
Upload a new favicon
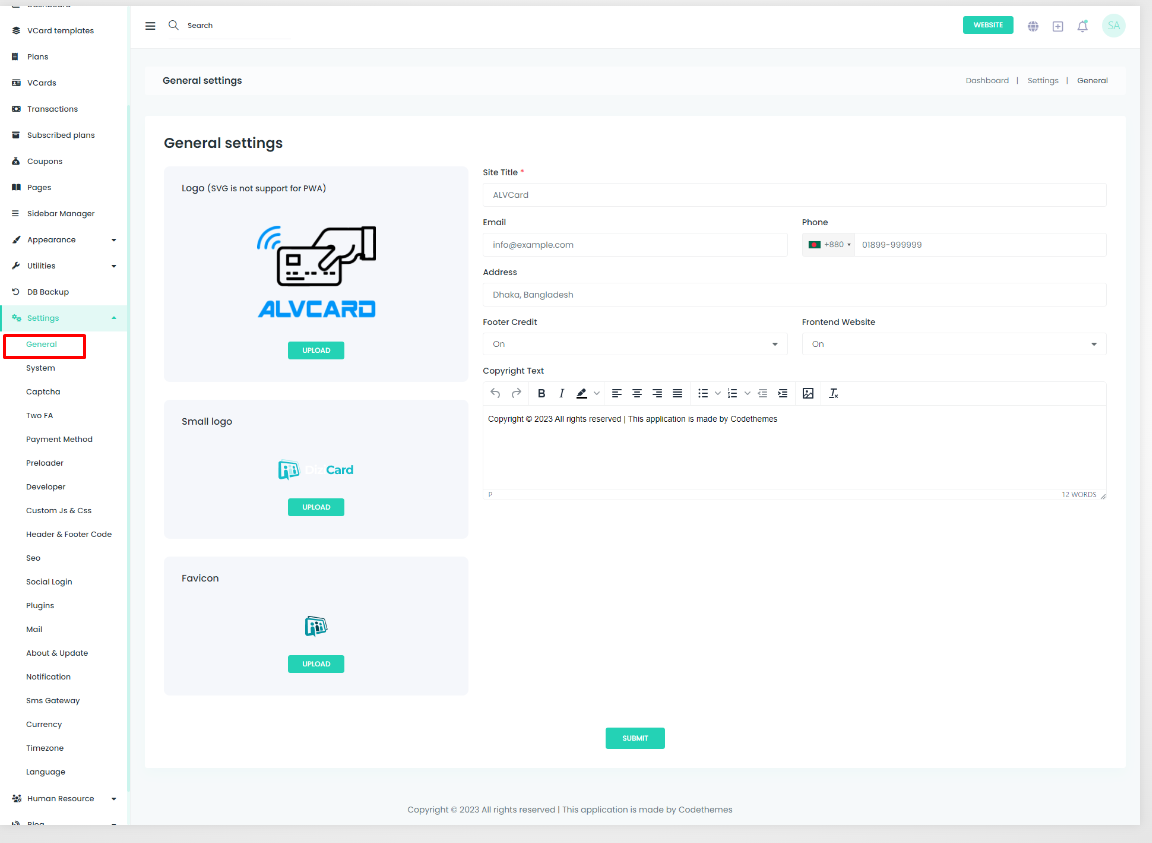tap(316, 664)
